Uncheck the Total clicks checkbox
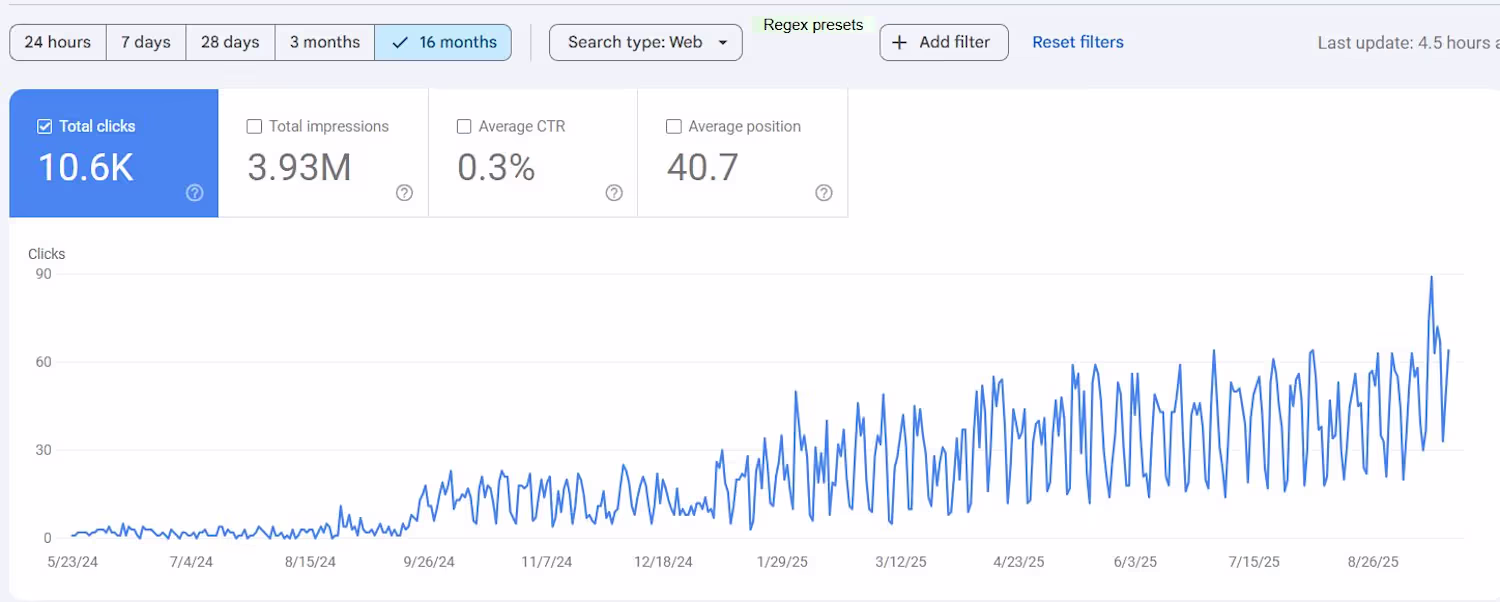1500x602 pixels. (44, 127)
